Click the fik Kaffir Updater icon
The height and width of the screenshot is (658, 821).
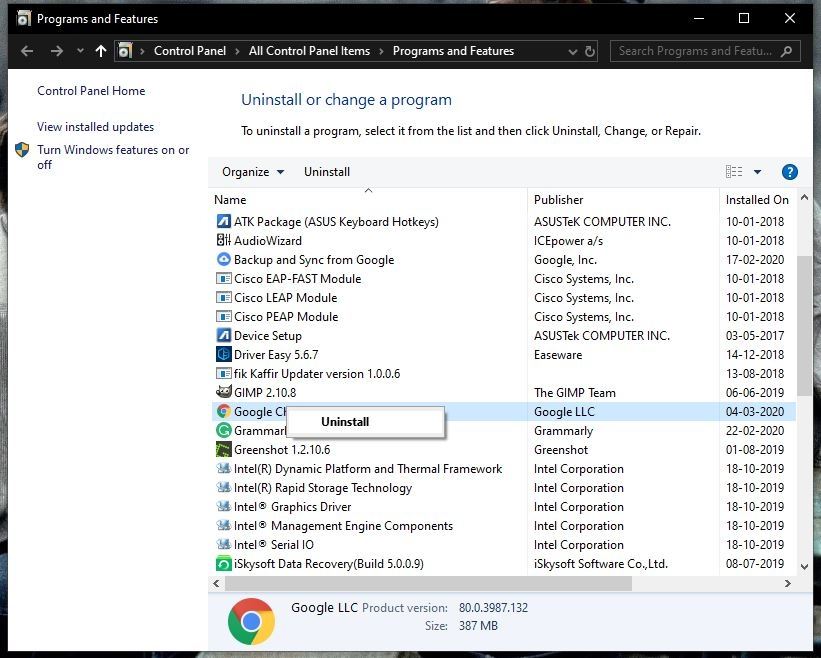tap(224, 373)
